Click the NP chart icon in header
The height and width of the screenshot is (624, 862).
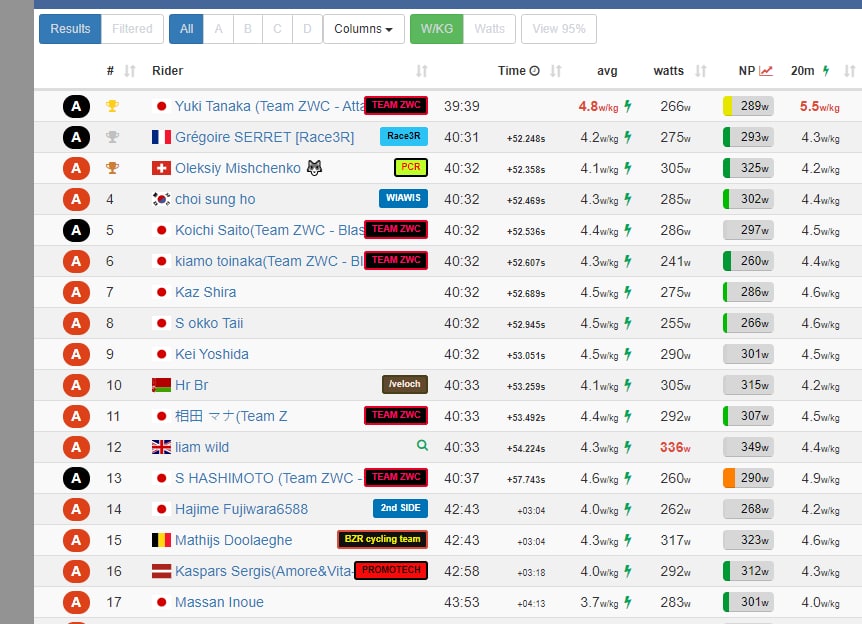click(x=766, y=71)
